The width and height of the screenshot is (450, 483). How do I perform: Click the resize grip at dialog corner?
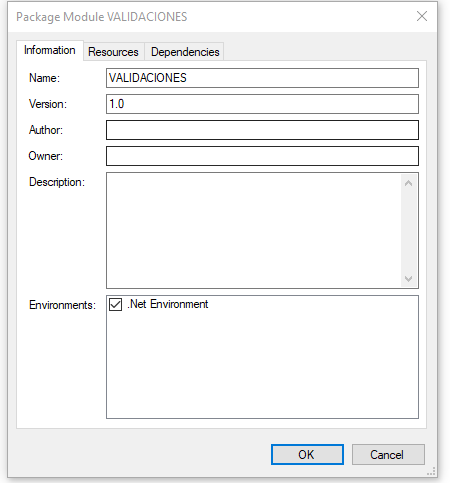pos(431,471)
